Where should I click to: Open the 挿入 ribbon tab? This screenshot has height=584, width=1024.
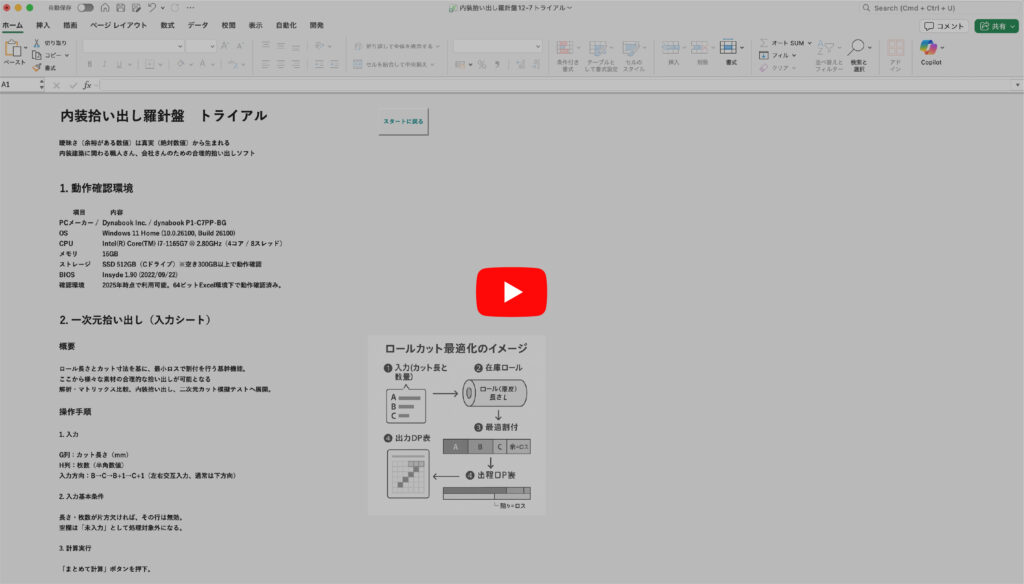(42, 25)
